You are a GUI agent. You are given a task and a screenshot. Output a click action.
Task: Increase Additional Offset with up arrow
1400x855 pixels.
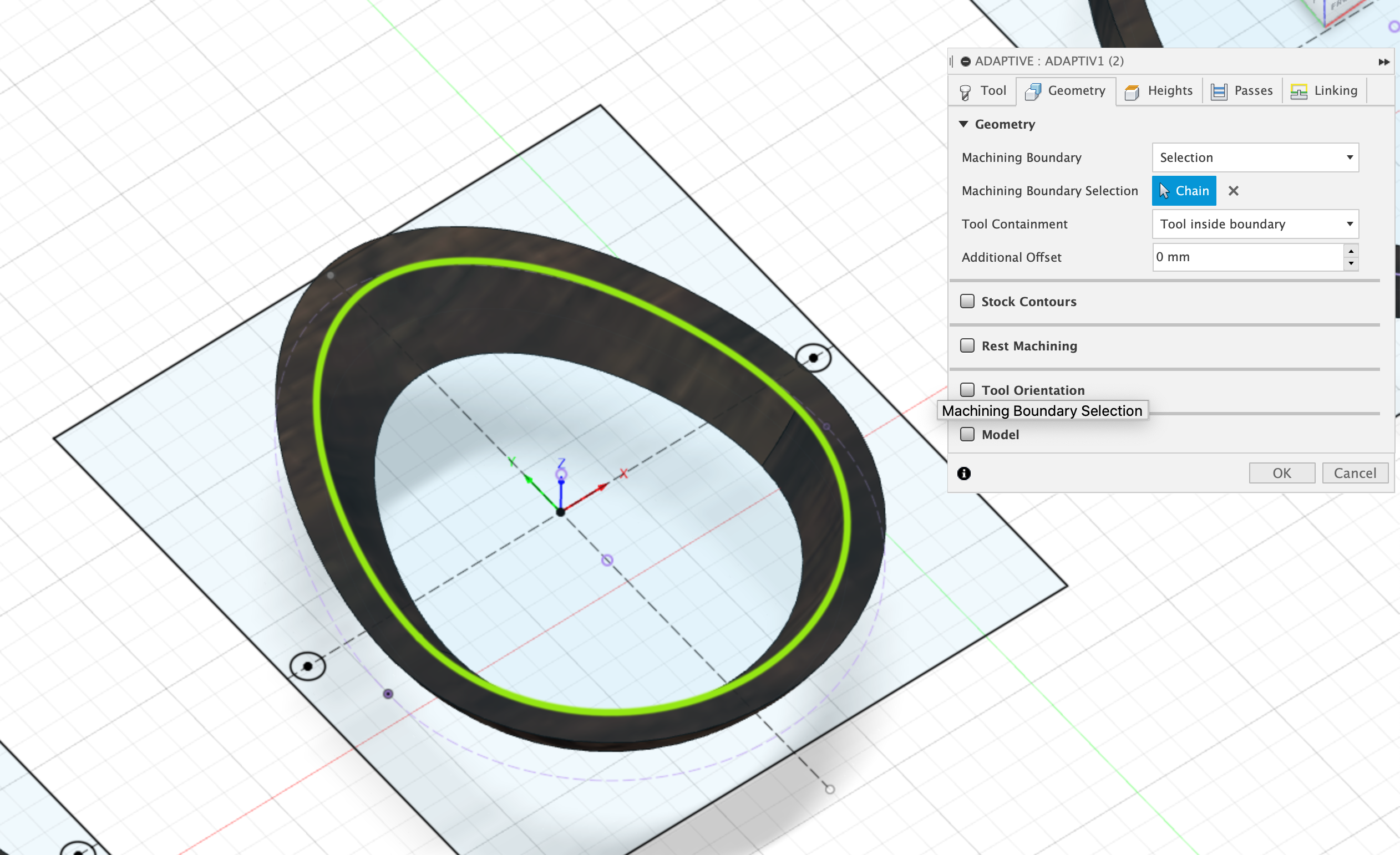[1351, 251]
